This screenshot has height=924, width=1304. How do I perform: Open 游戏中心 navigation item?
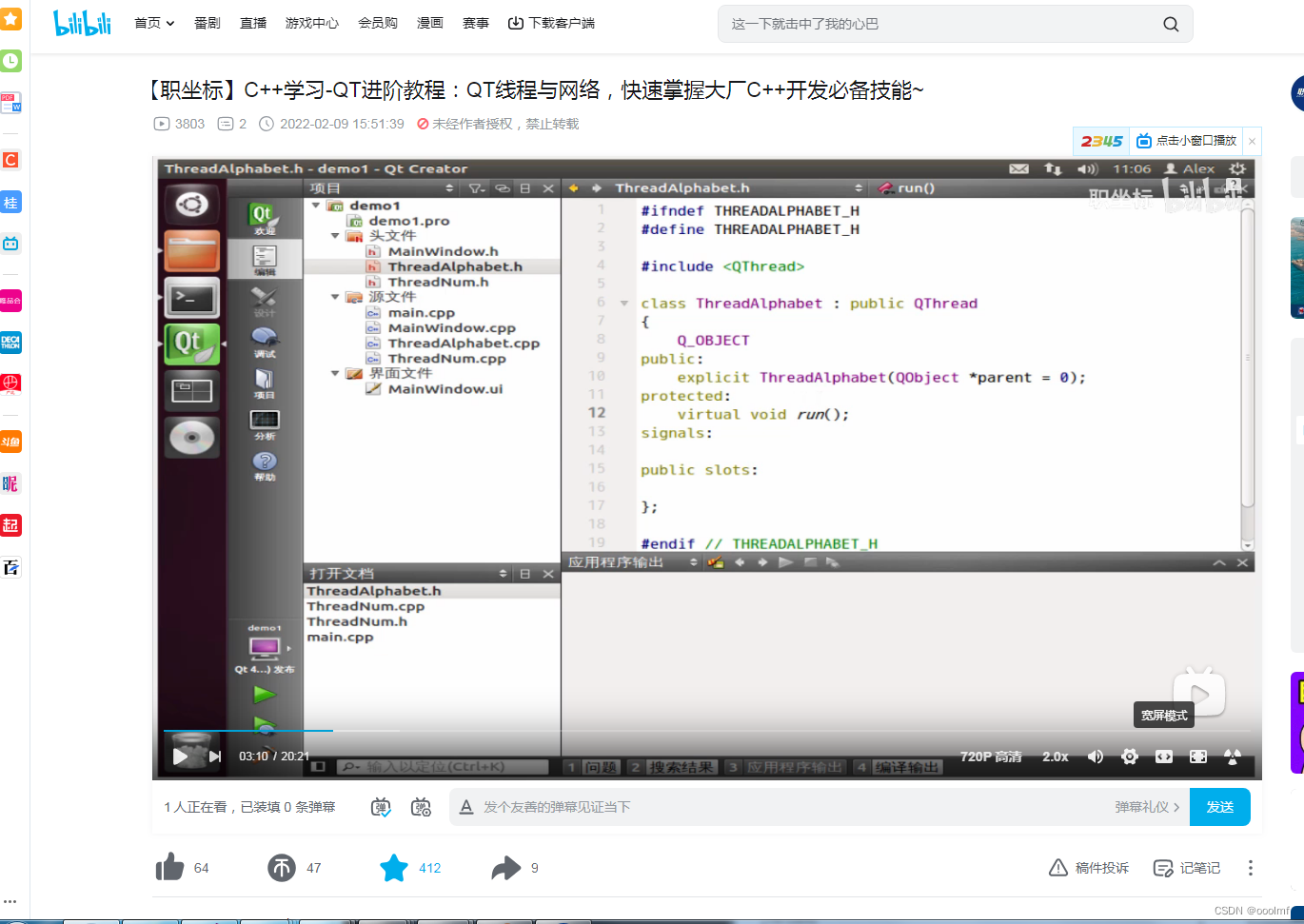(312, 23)
